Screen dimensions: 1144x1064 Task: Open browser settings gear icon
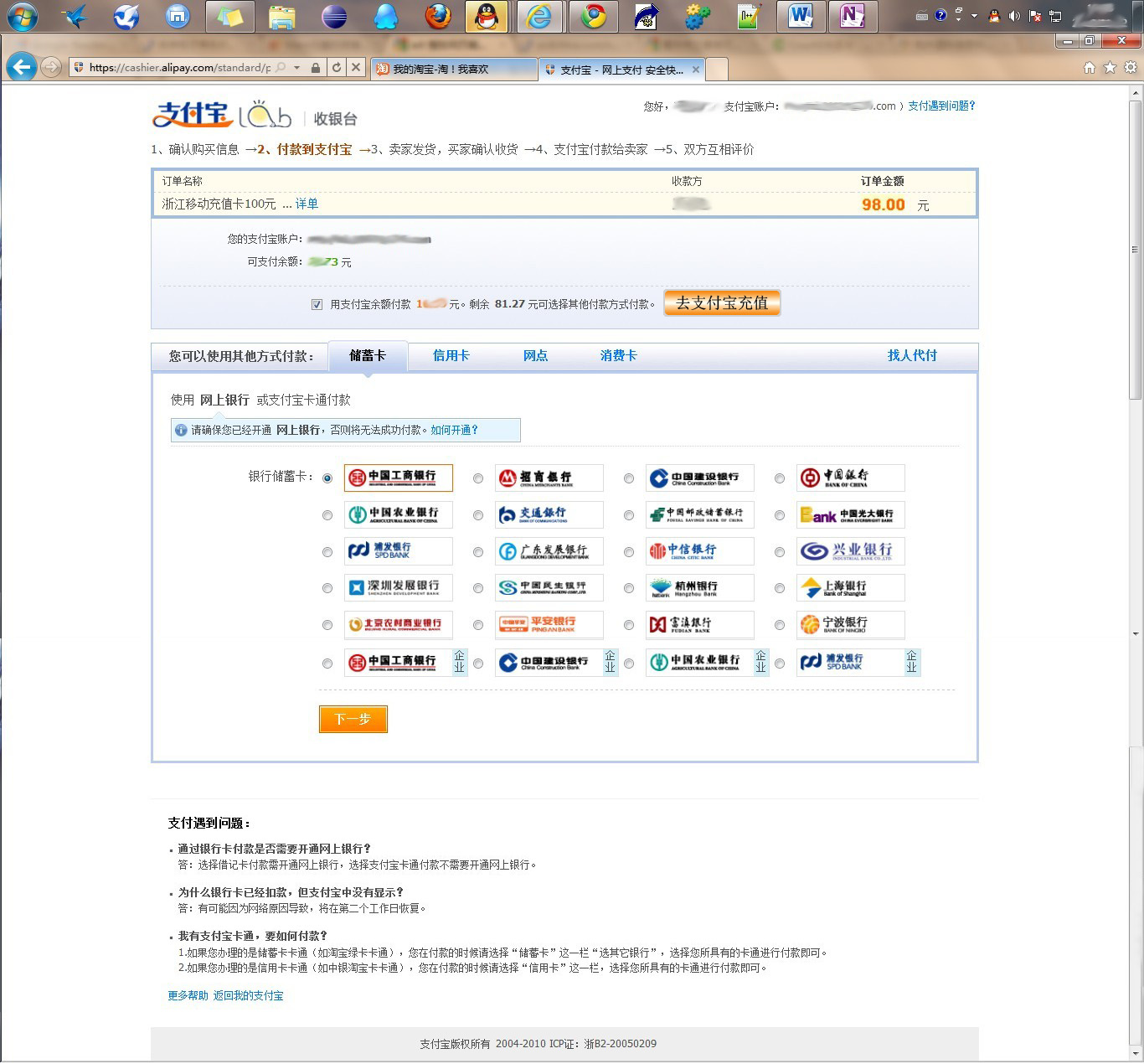tap(1130, 68)
